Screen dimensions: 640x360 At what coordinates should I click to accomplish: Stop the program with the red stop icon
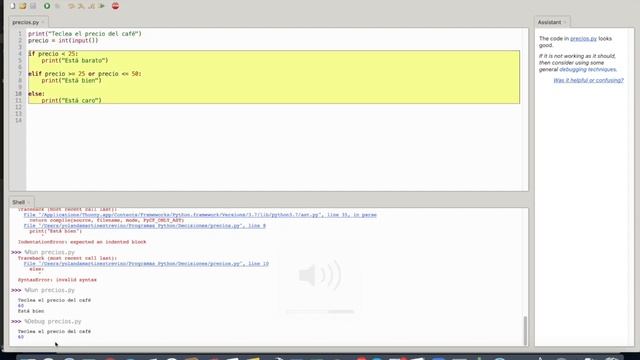(x=116, y=6)
